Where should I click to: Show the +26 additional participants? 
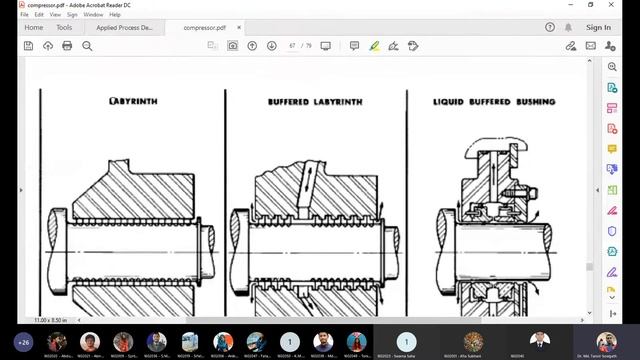[x=24, y=342]
